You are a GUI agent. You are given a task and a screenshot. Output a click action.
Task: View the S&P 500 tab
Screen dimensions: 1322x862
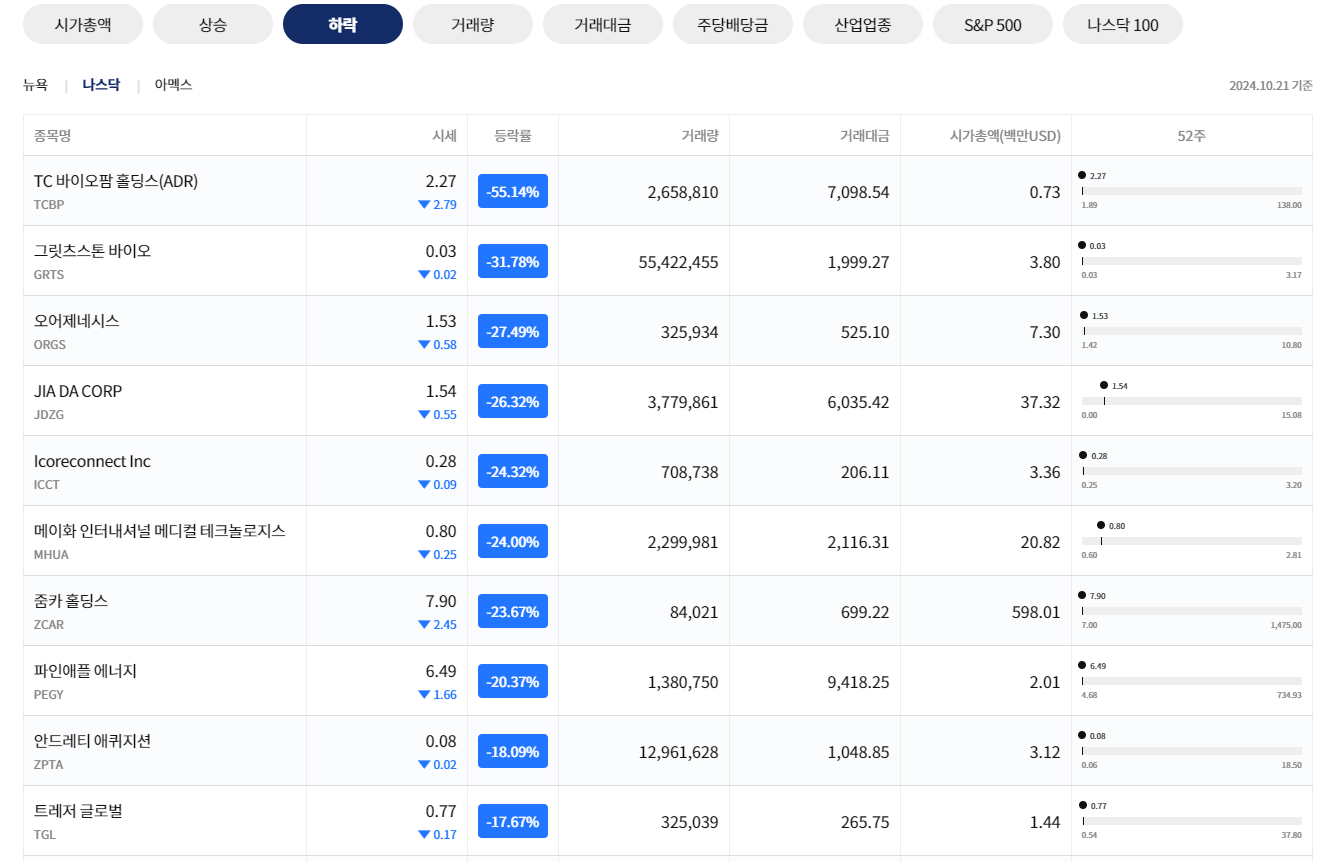[993, 25]
